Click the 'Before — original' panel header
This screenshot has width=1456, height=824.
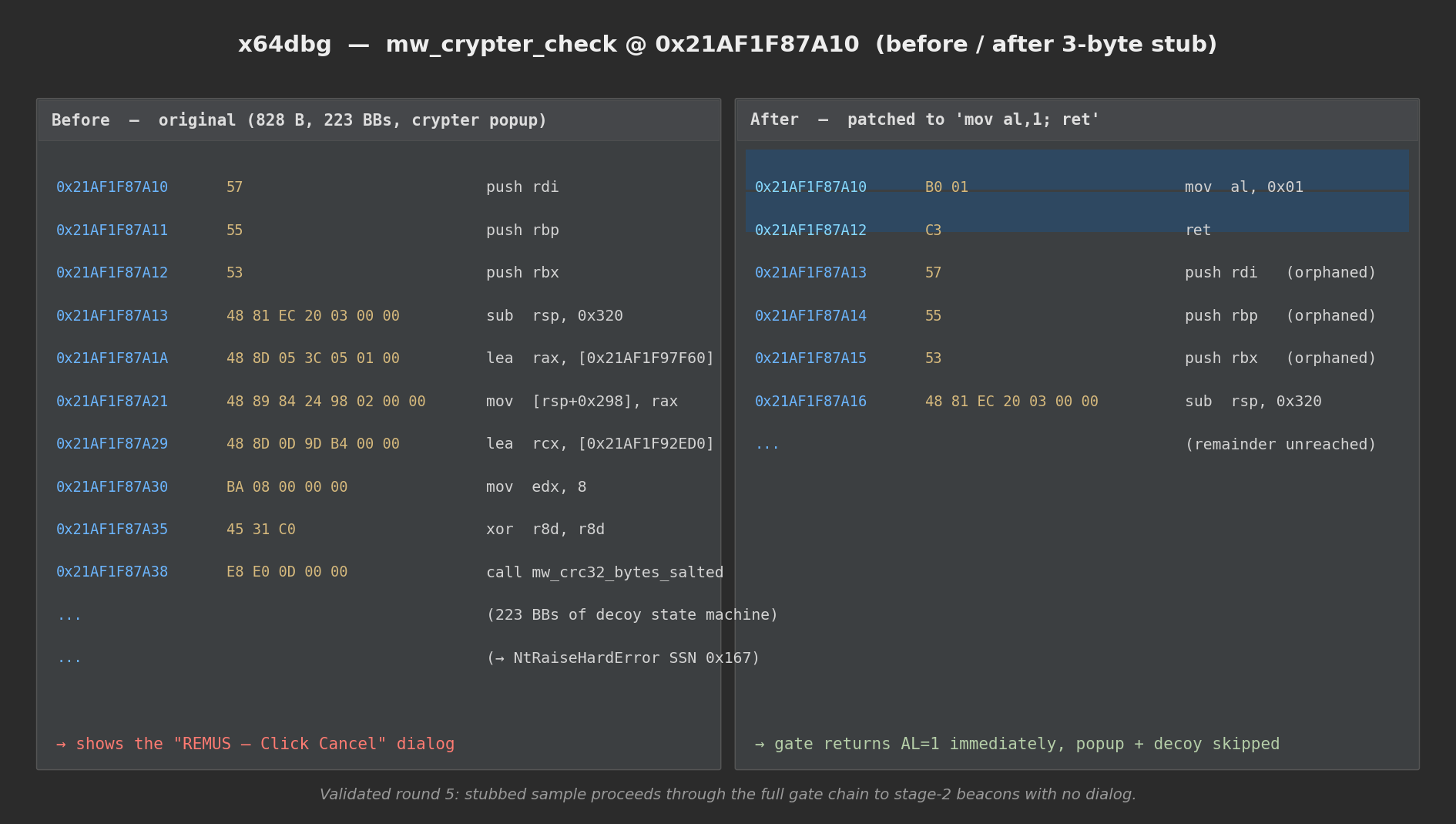tap(299, 119)
